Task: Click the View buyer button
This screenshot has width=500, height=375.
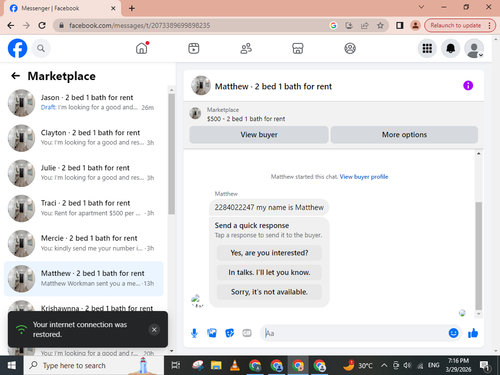Action: 259,135
